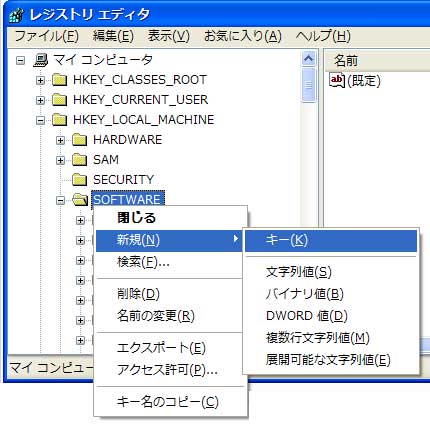Select 文字列値(S) in the submenu
430x435 pixels.
(x=331, y=272)
